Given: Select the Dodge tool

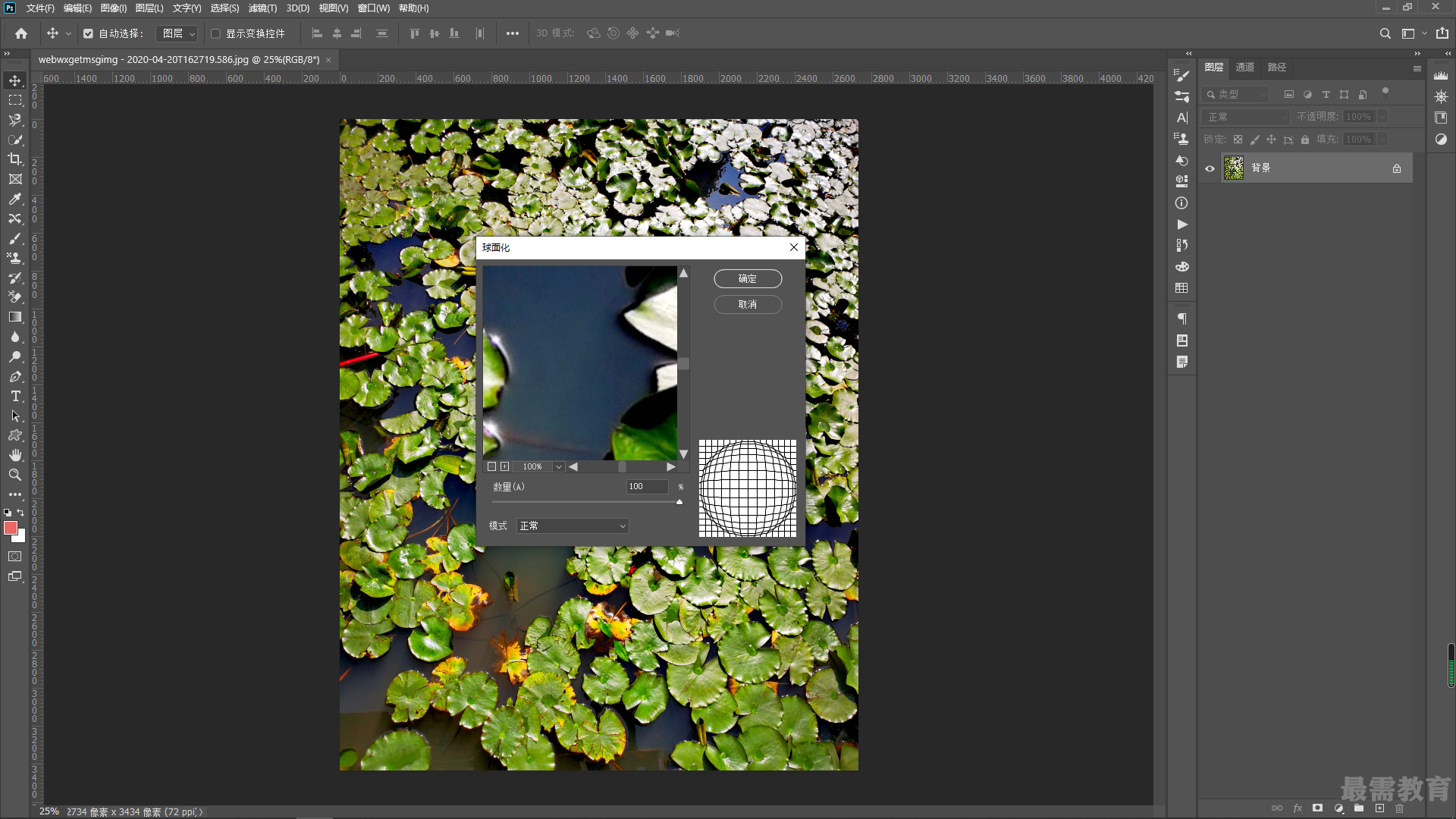Looking at the screenshot, I should click(x=15, y=356).
